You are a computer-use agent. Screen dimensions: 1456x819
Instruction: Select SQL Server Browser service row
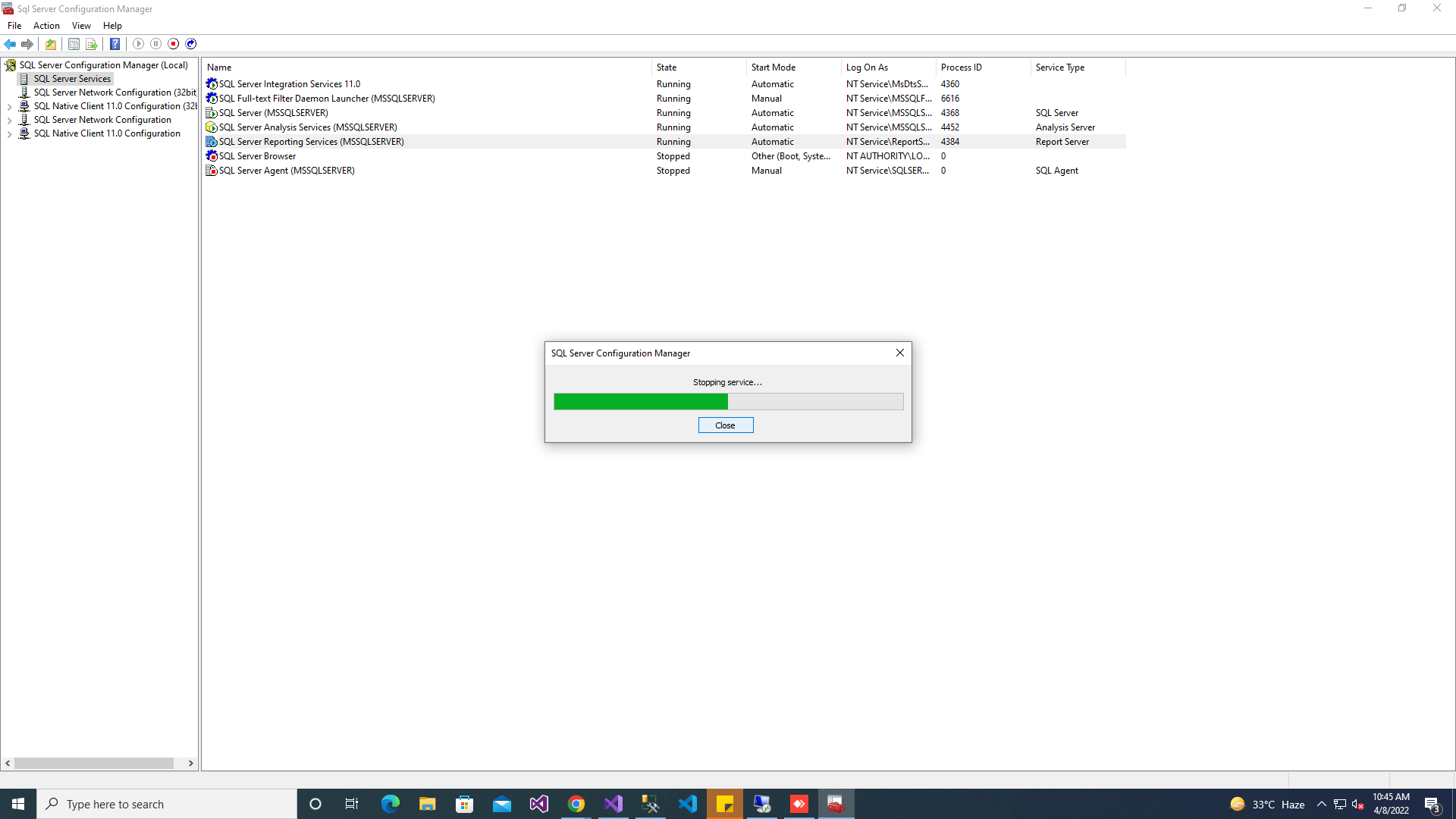[257, 156]
